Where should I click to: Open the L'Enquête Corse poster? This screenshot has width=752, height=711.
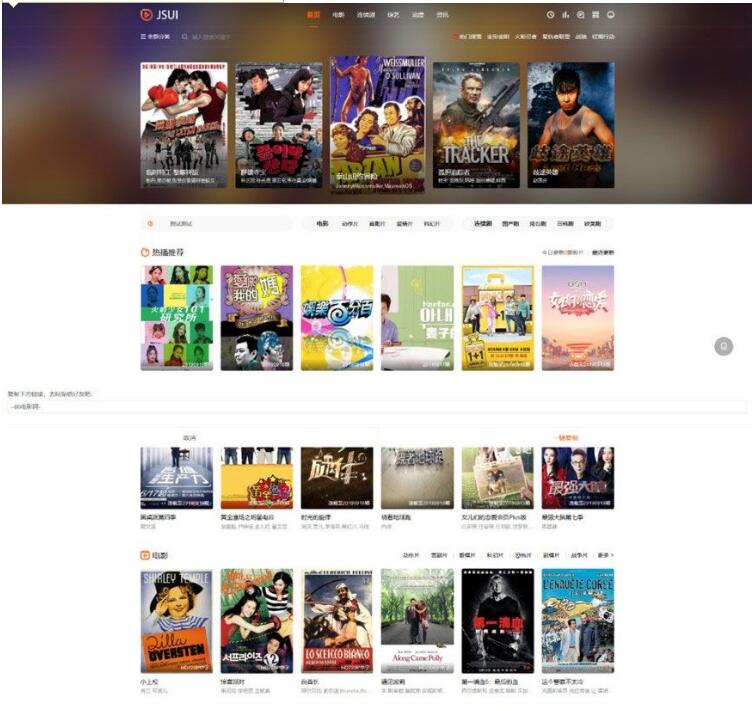pyautogui.click(x=578, y=621)
